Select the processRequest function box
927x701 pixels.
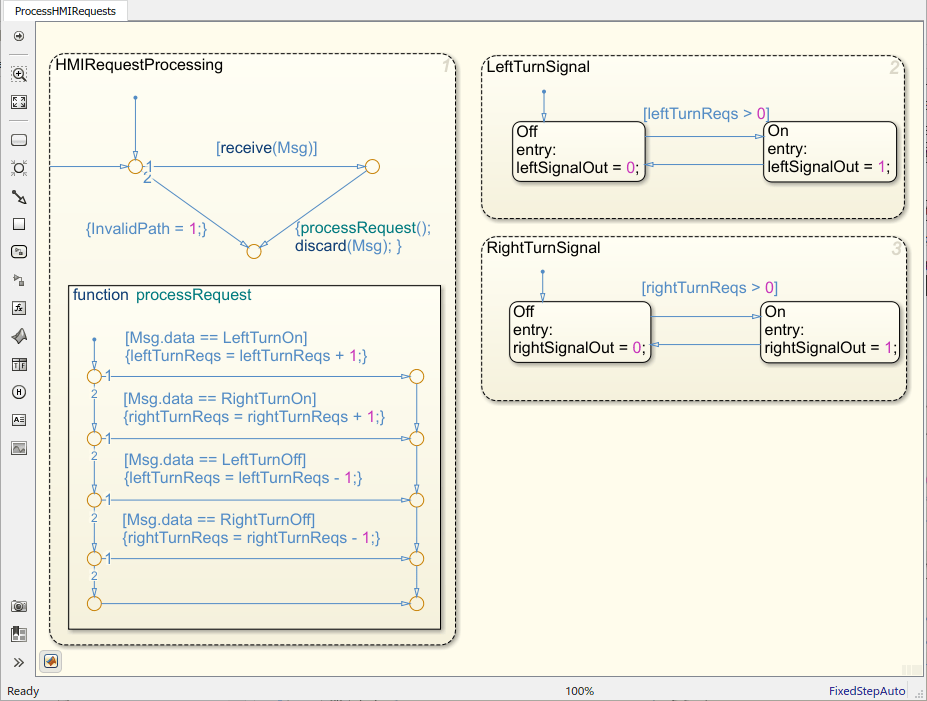pyautogui.click(x=255, y=457)
